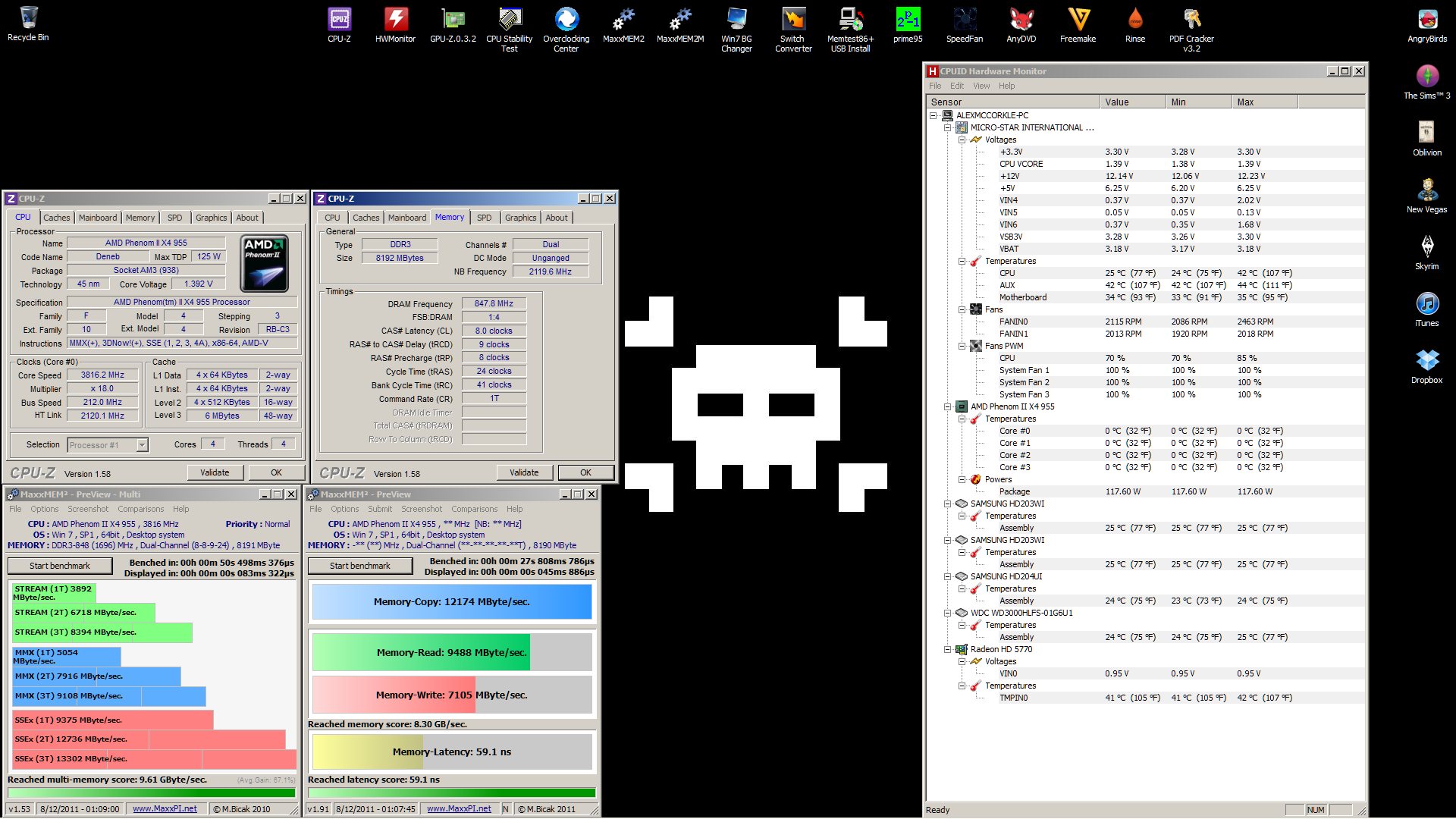This screenshot has height=819, width=1456.
Task: Launch the CPU-Z desktop shortcut
Action: 339,24
